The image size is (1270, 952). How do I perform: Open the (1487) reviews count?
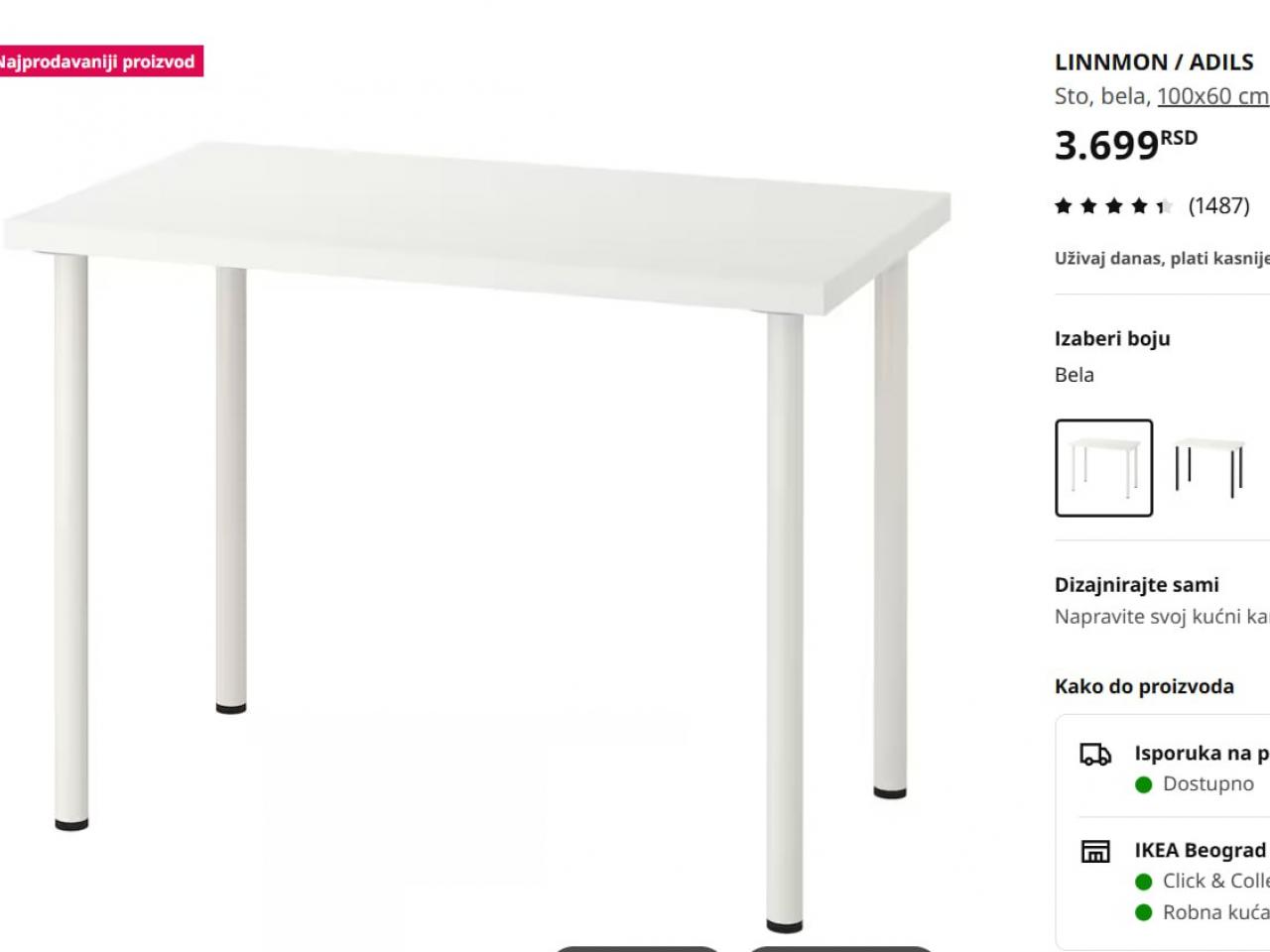pyautogui.click(x=1218, y=205)
